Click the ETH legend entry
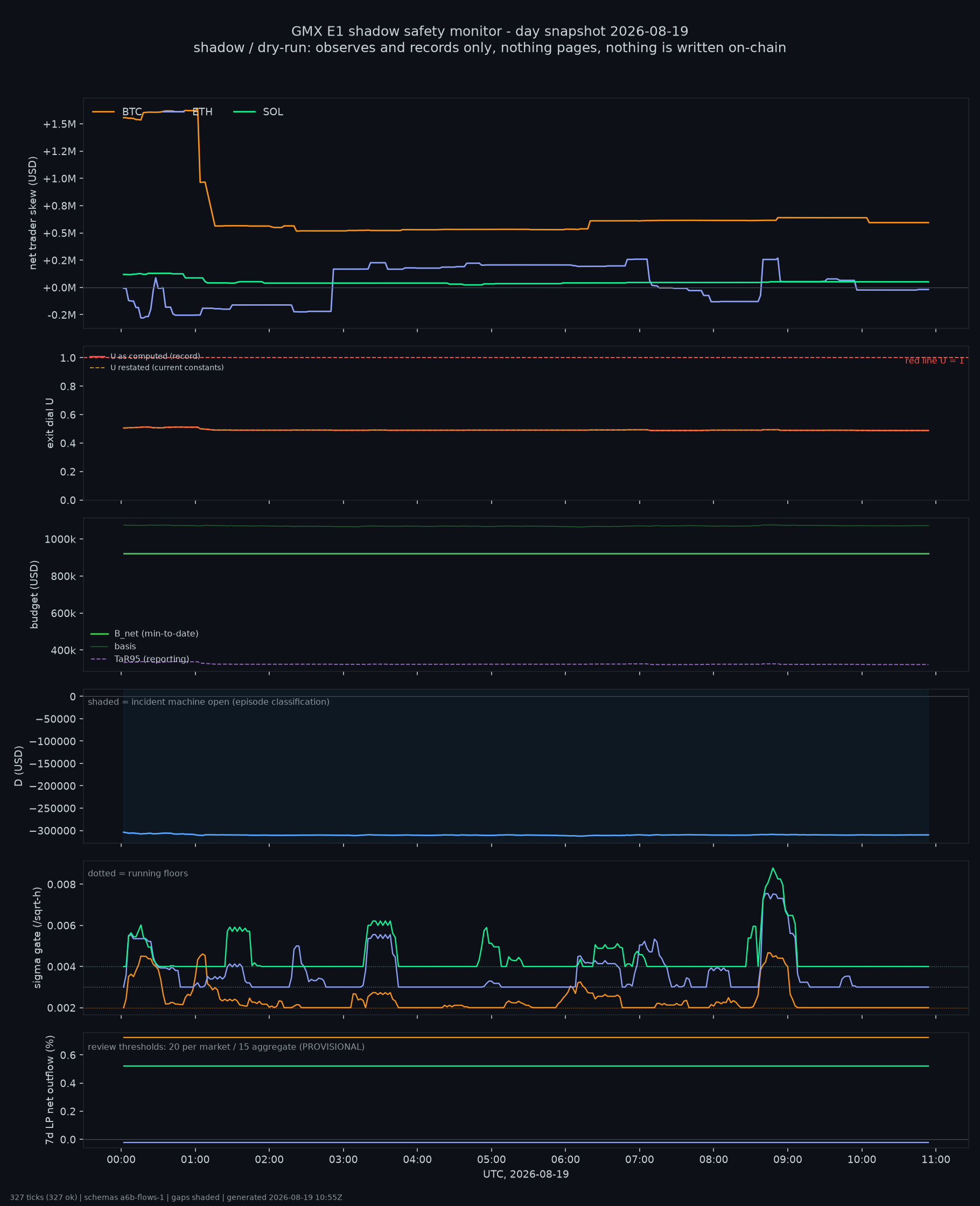The width and height of the screenshot is (980, 1206). click(187, 112)
